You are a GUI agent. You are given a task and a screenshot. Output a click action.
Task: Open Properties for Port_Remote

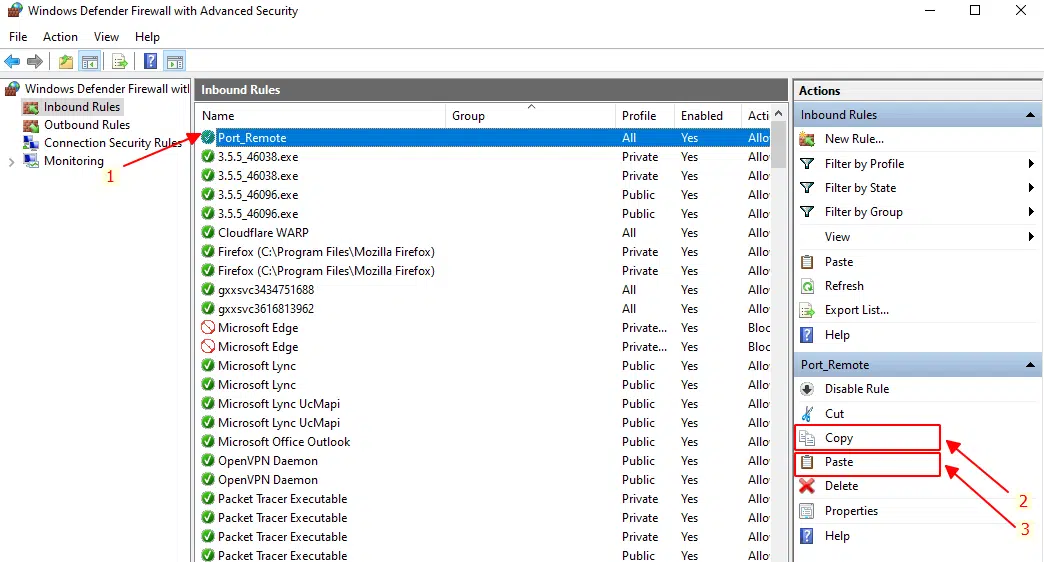click(850, 511)
